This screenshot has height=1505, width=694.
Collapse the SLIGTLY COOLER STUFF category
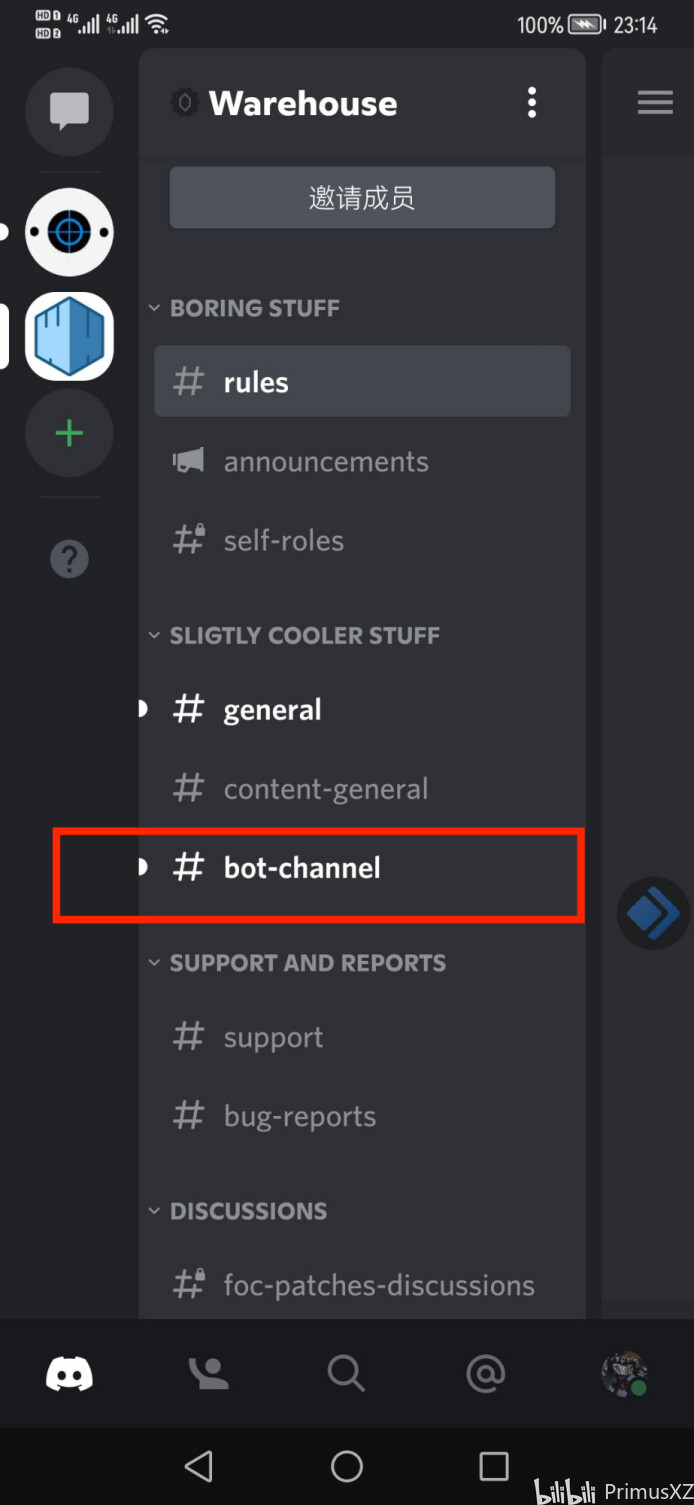(x=295, y=636)
